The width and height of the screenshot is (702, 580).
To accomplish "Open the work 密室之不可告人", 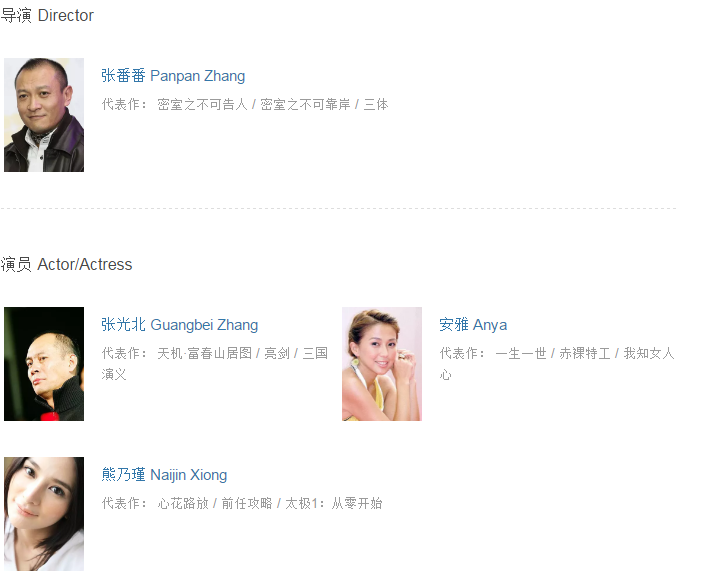I will 202,104.
